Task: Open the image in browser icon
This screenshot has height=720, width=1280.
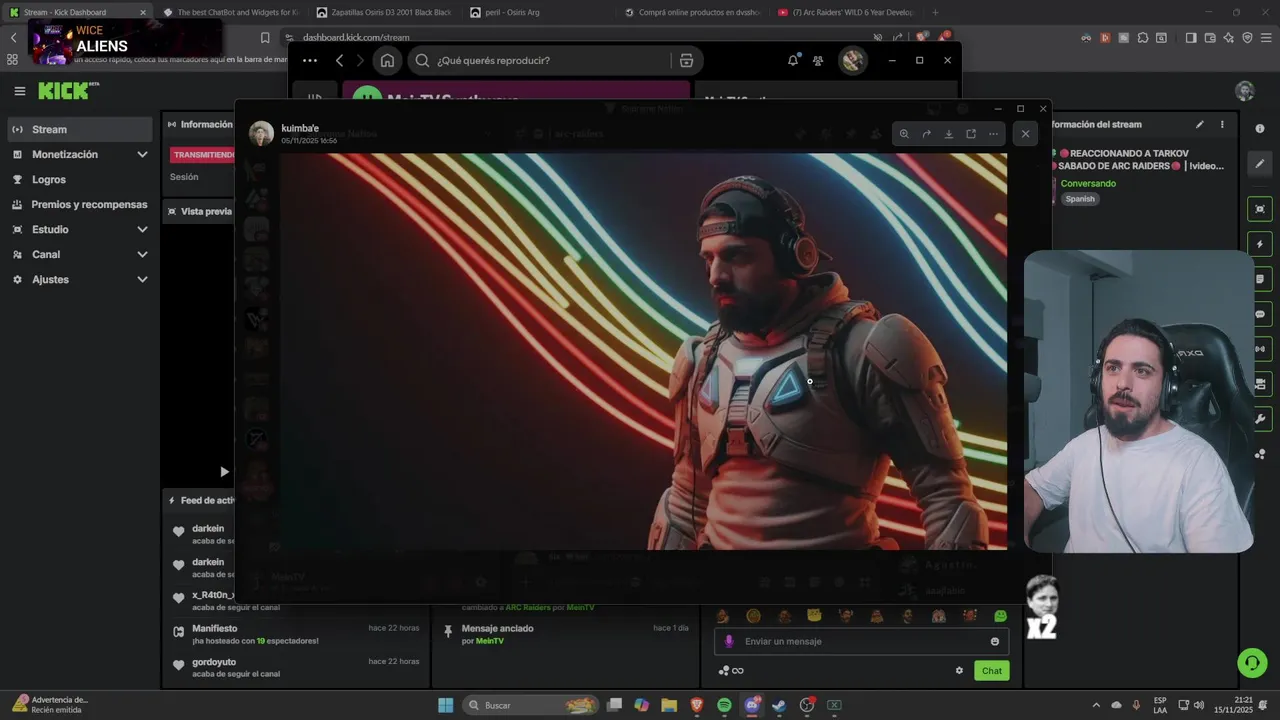Action: coord(971,134)
